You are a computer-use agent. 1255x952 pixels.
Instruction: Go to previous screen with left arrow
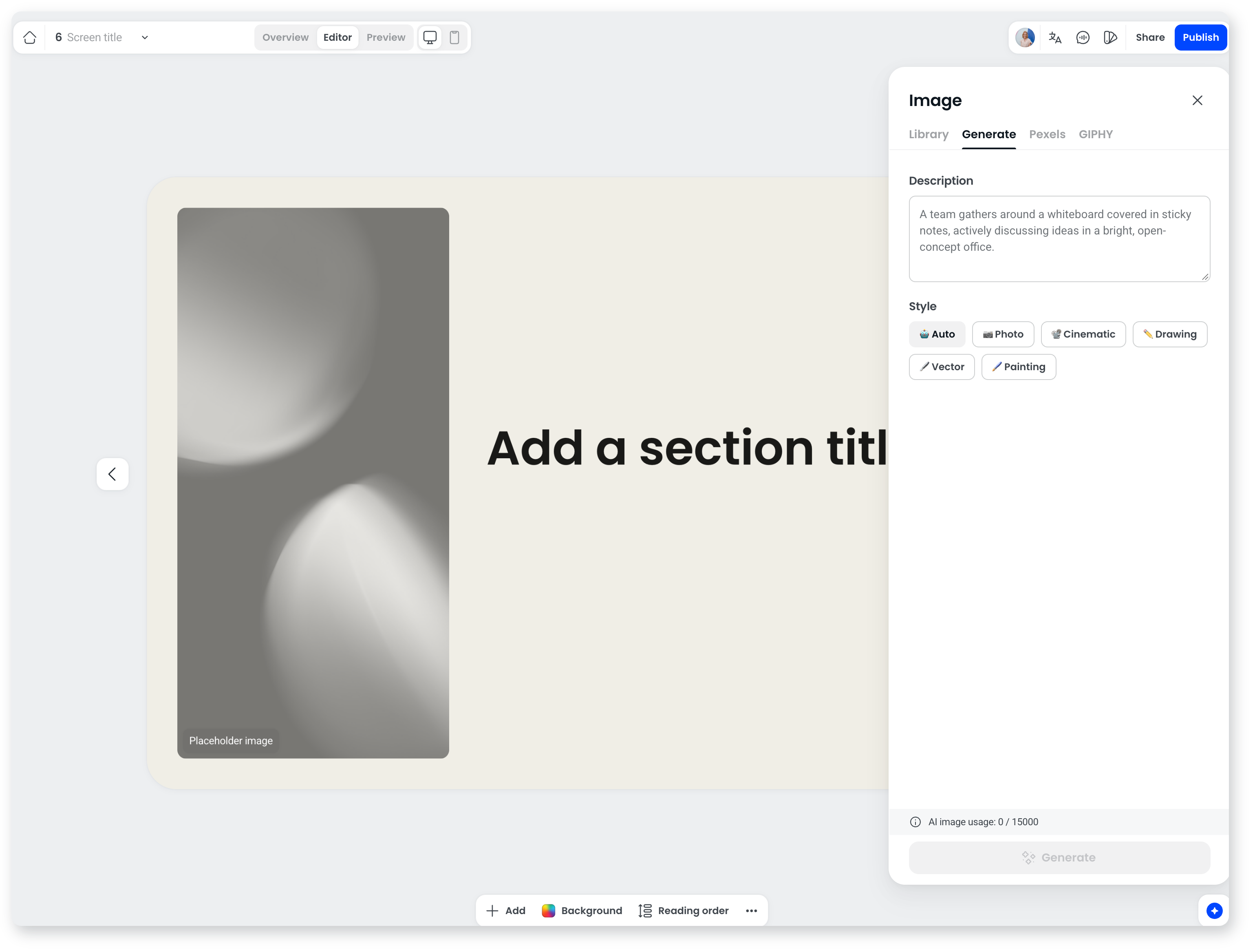coord(112,474)
